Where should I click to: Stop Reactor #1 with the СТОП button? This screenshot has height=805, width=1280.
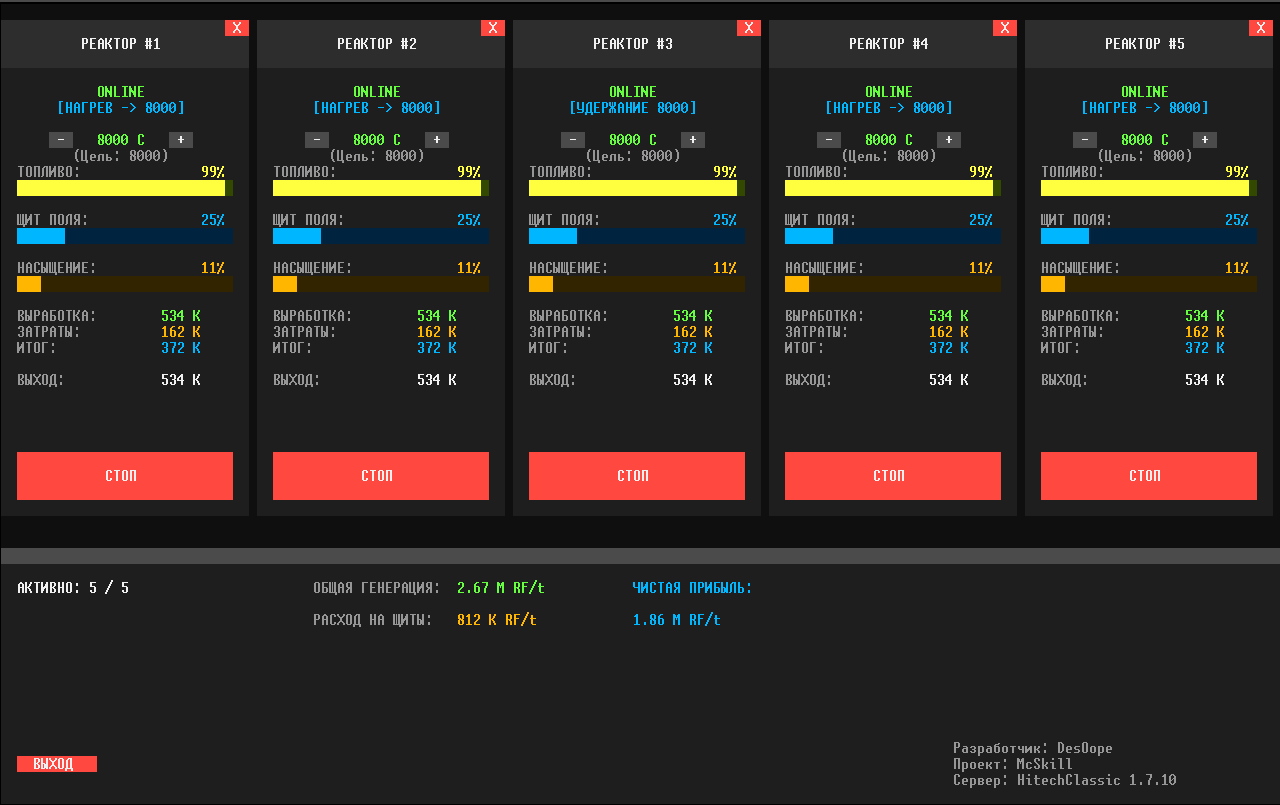point(125,476)
